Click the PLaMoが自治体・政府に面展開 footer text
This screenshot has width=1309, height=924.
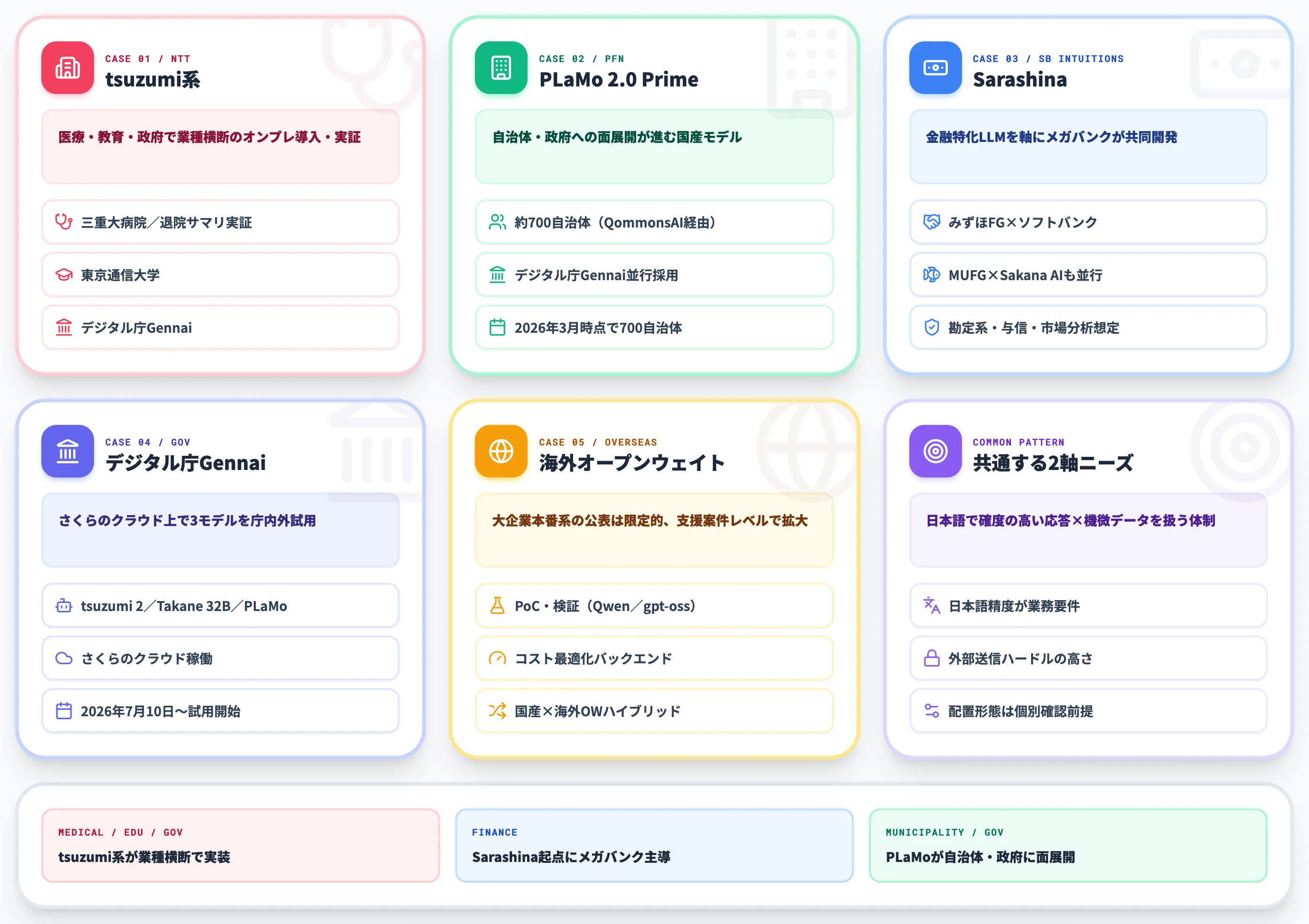coord(980,857)
